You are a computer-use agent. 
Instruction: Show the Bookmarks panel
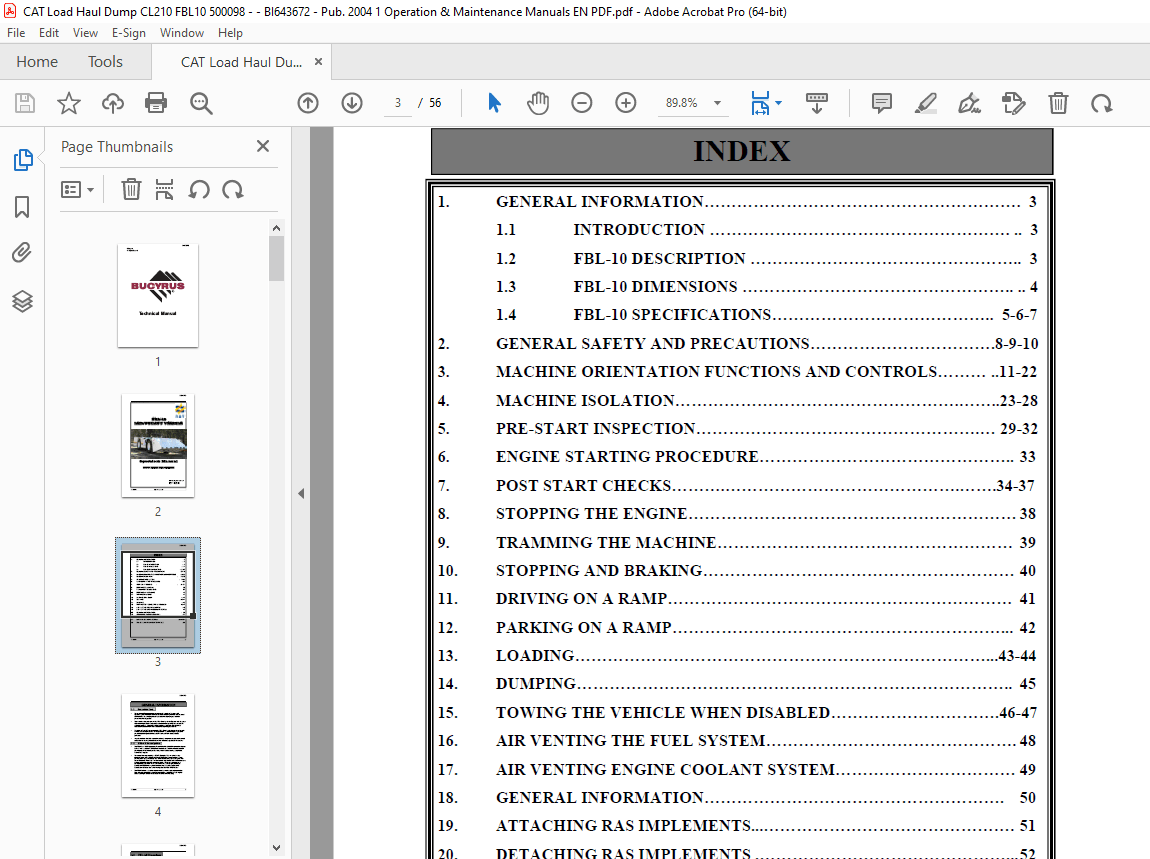click(x=22, y=207)
